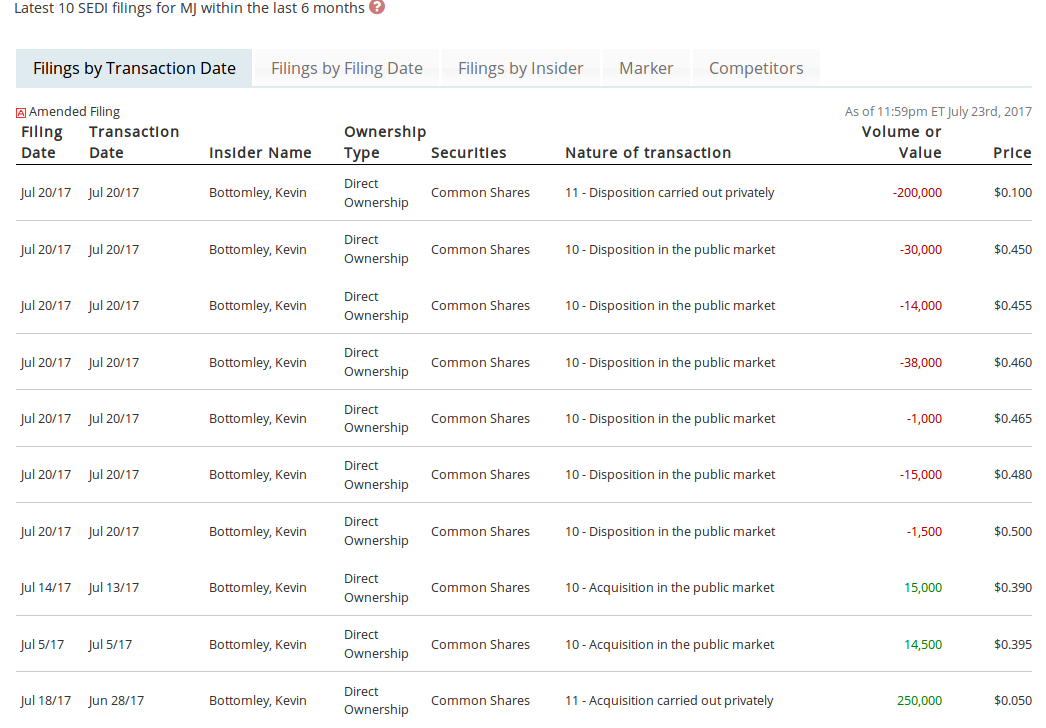The image size is (1046, 728).
Task: Click the Amended Filing legend icon
Action: (21, 113)
